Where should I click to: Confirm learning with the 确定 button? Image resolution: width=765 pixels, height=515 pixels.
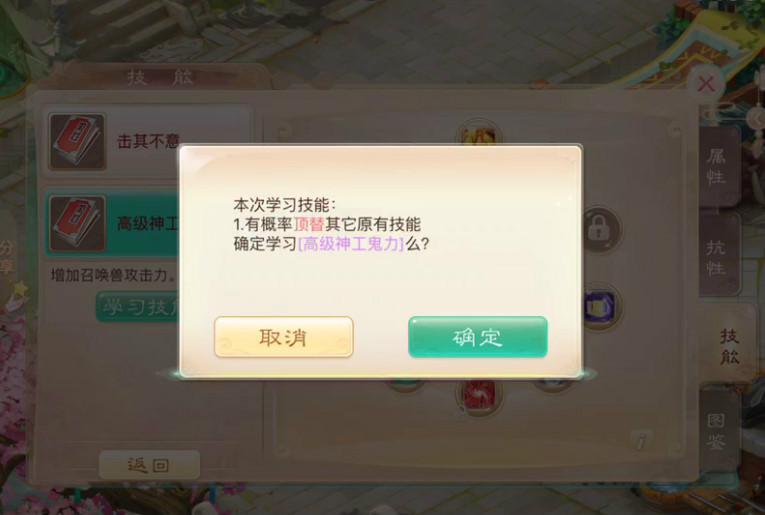coord(478,337)
